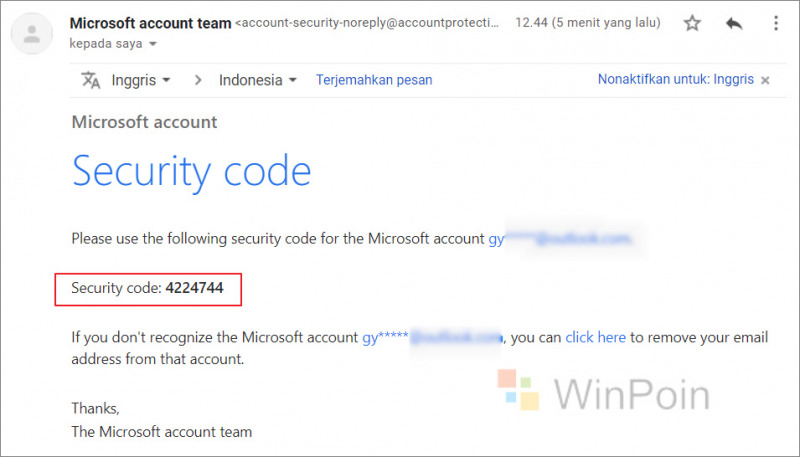
Task: Open the Inggris source language dropdown
Action: 141,80
